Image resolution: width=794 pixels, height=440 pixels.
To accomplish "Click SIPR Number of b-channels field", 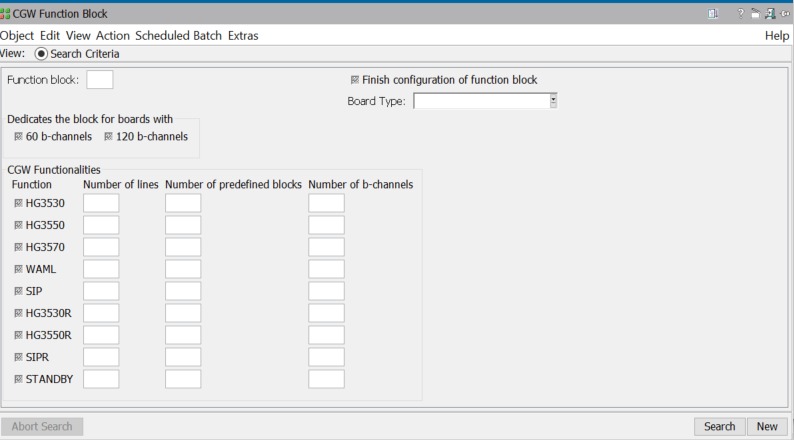I will pos(326,357).
